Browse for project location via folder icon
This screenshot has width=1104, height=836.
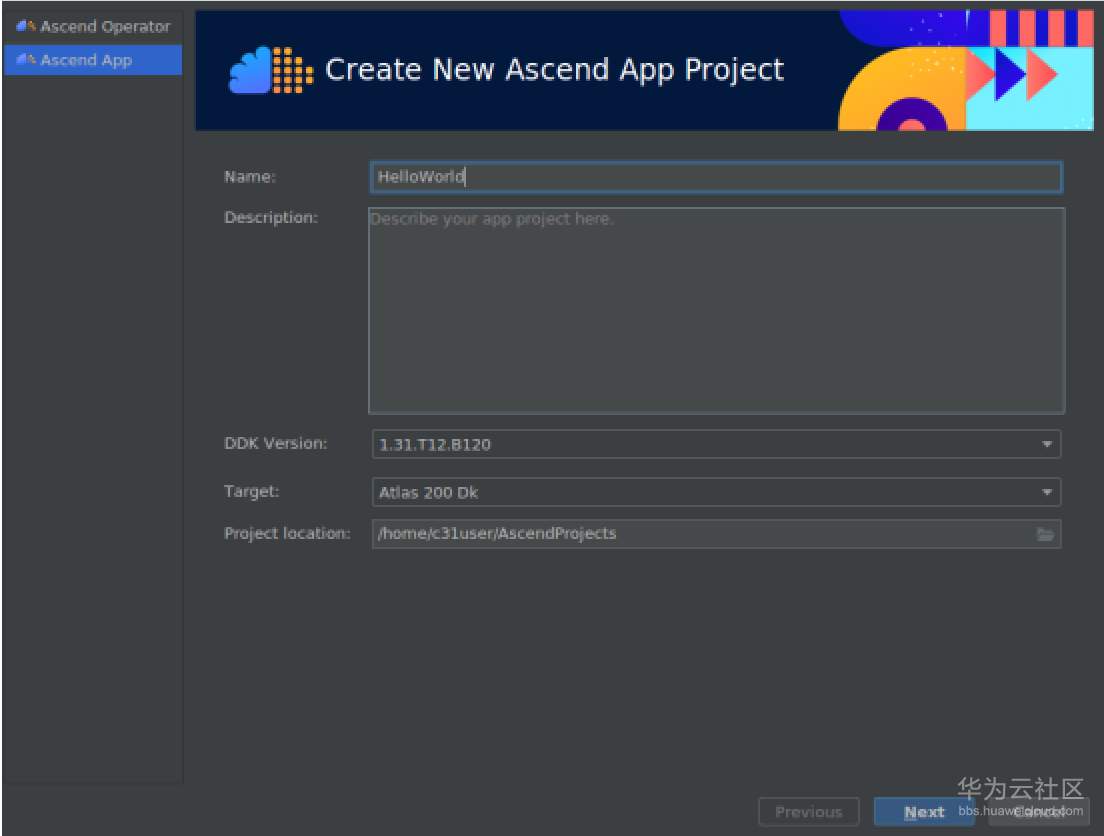(x=1045, y=534)
